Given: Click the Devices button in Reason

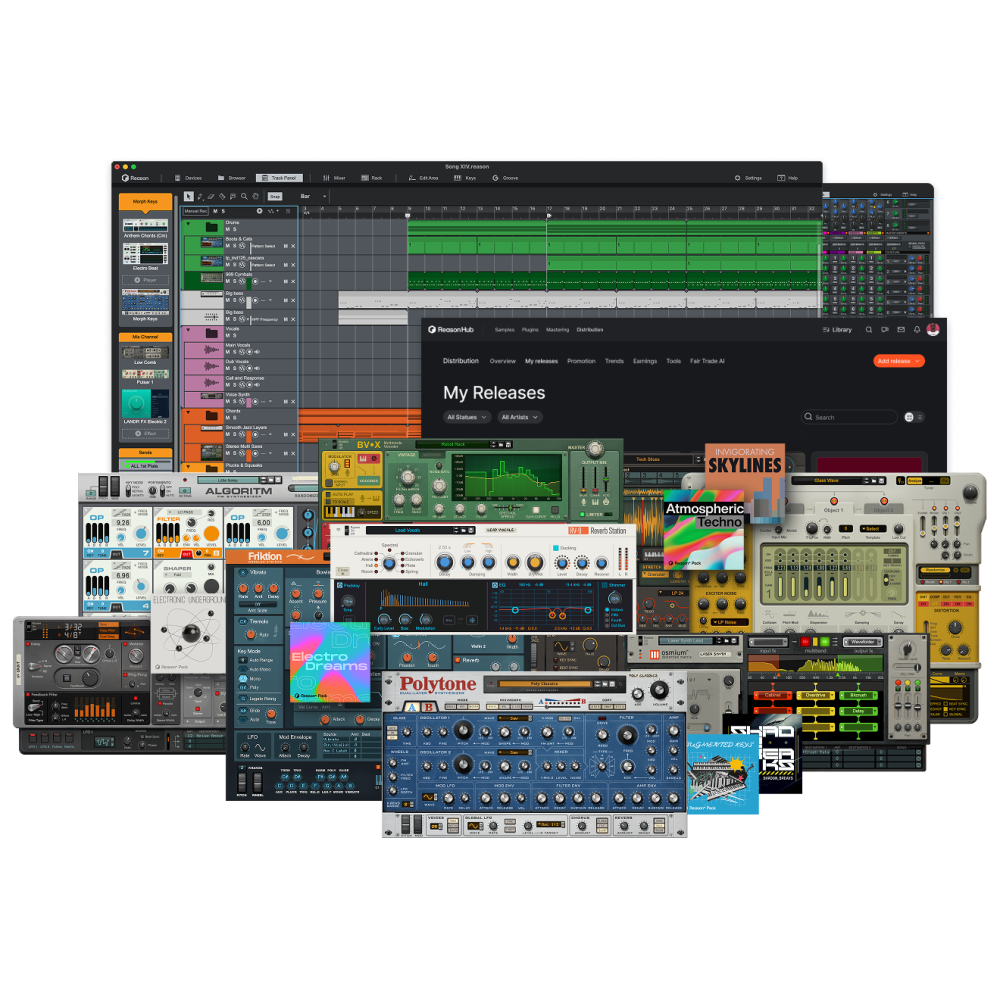Looking at the screenshot, I should (188, 178).
